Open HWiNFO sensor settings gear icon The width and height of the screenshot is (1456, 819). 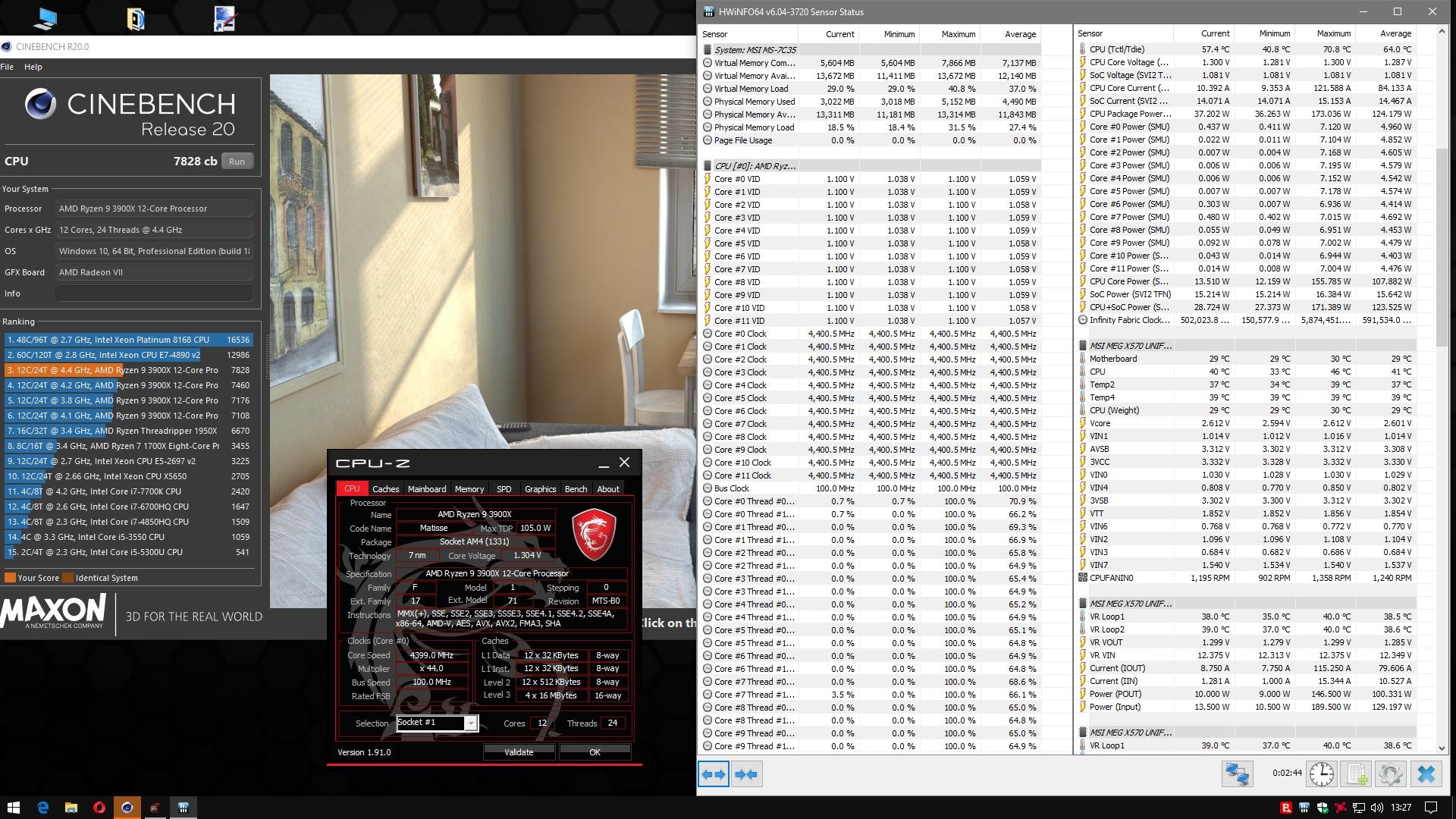tap(1390, 774)
